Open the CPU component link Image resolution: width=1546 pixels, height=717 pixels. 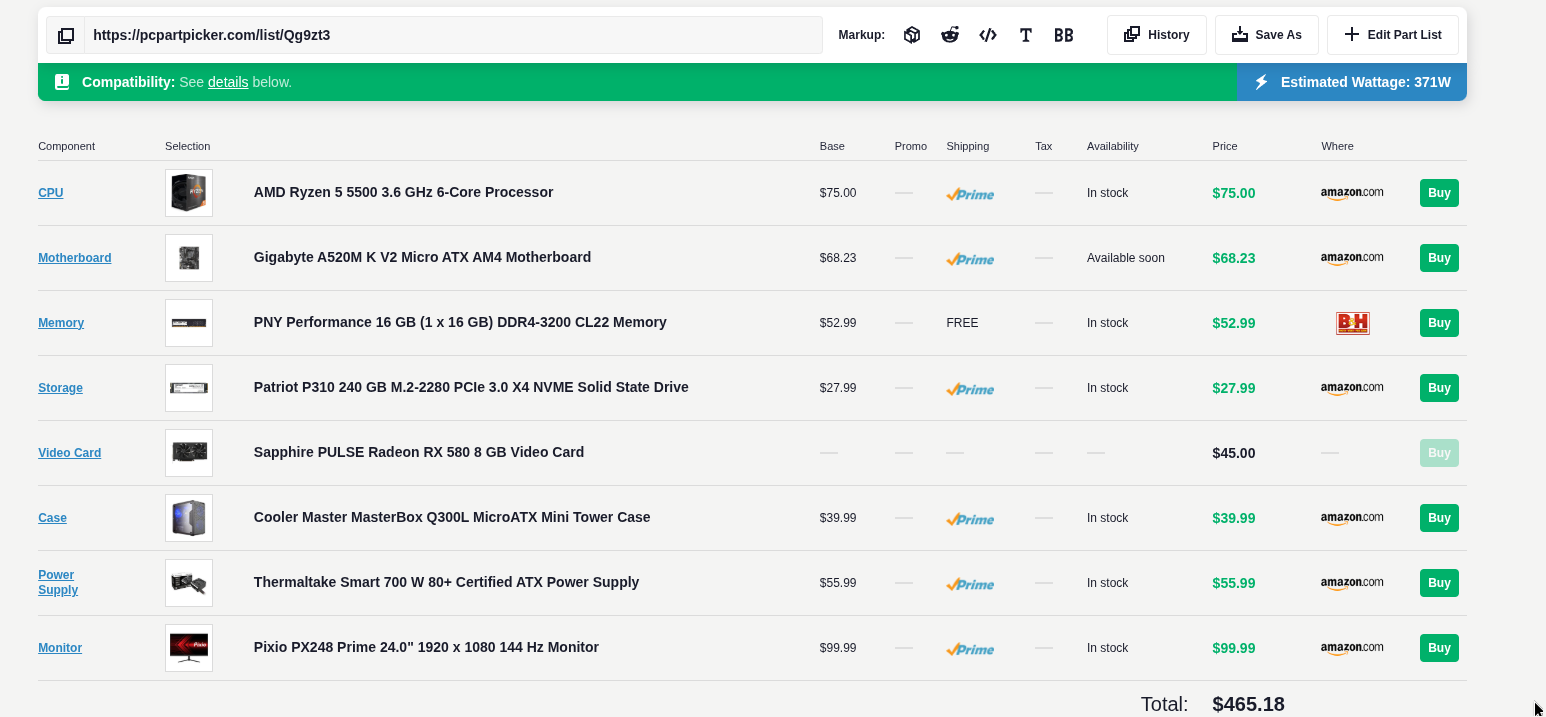(x=51, y=193)
